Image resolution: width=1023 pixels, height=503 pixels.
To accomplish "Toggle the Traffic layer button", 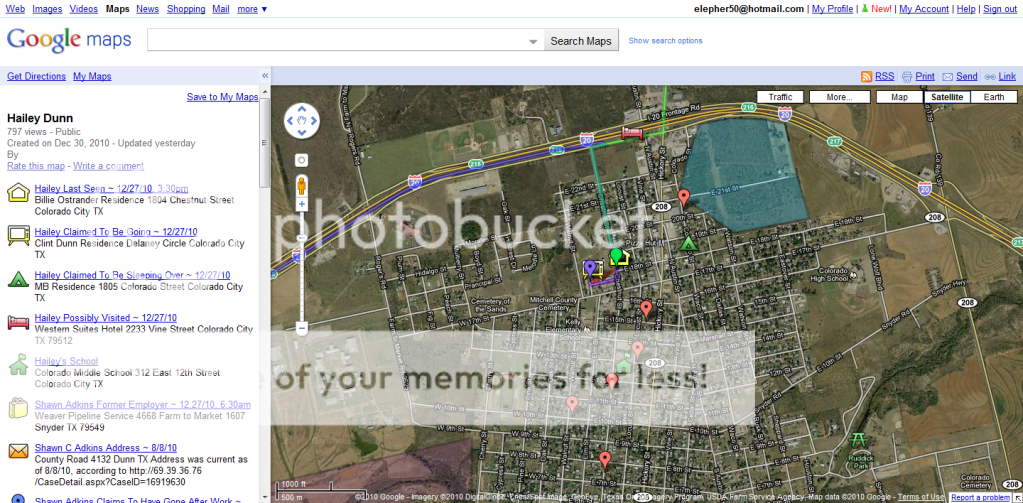I will point(780,97).
